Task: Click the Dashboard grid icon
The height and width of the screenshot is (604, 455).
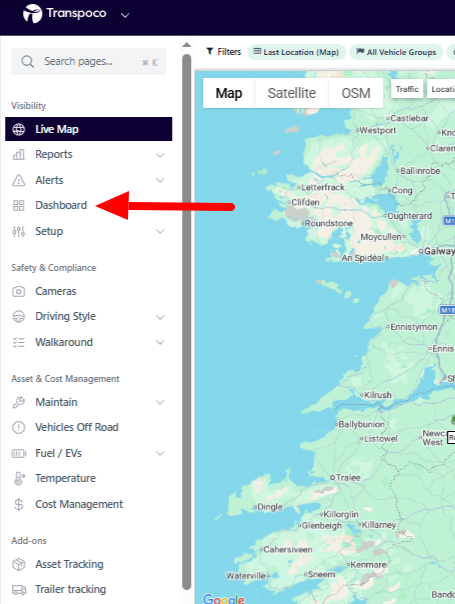Action: point(18,205)
